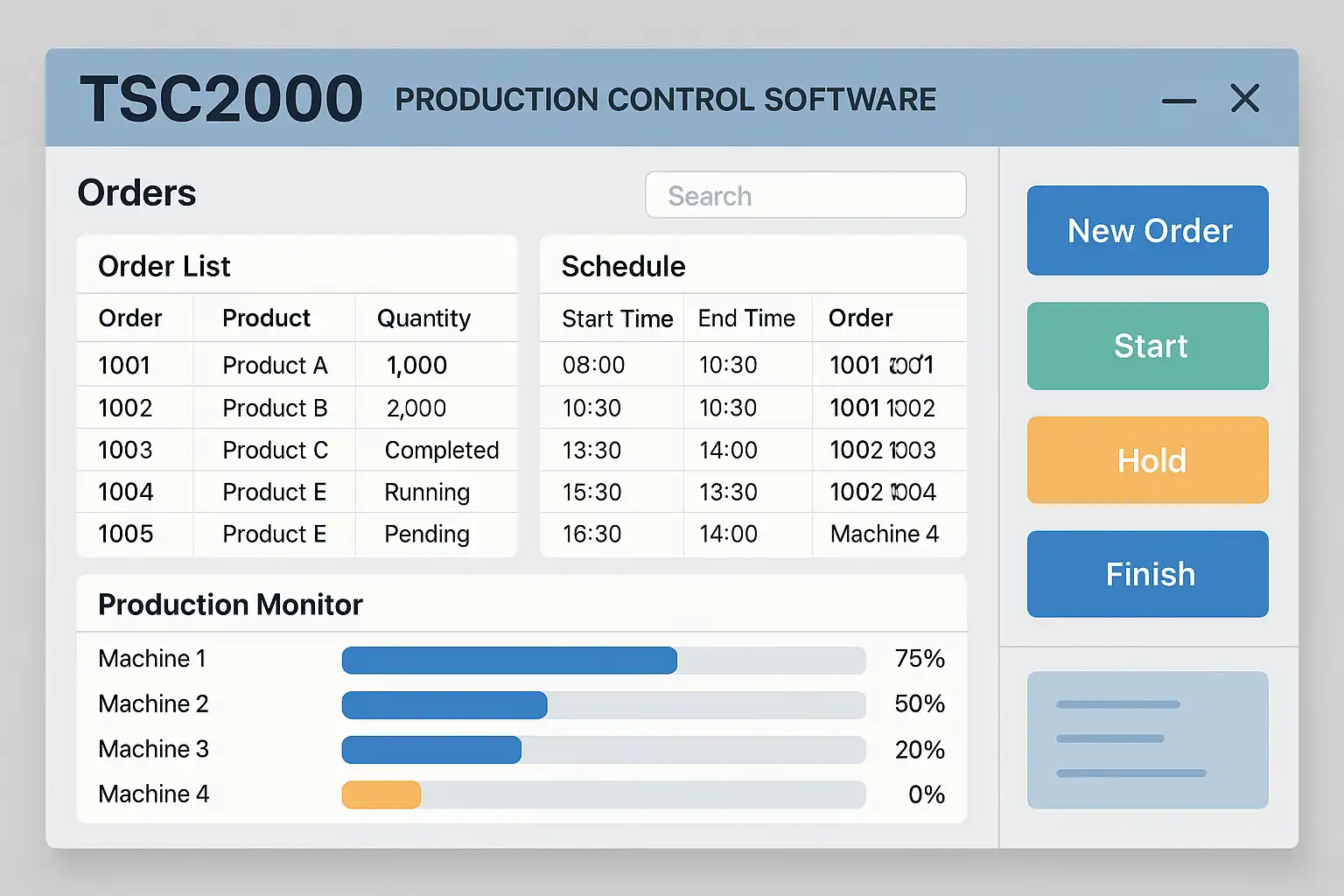1344x896 pixels.
Task: Select the 13:30 cell under Start Time
Action: 591,450
